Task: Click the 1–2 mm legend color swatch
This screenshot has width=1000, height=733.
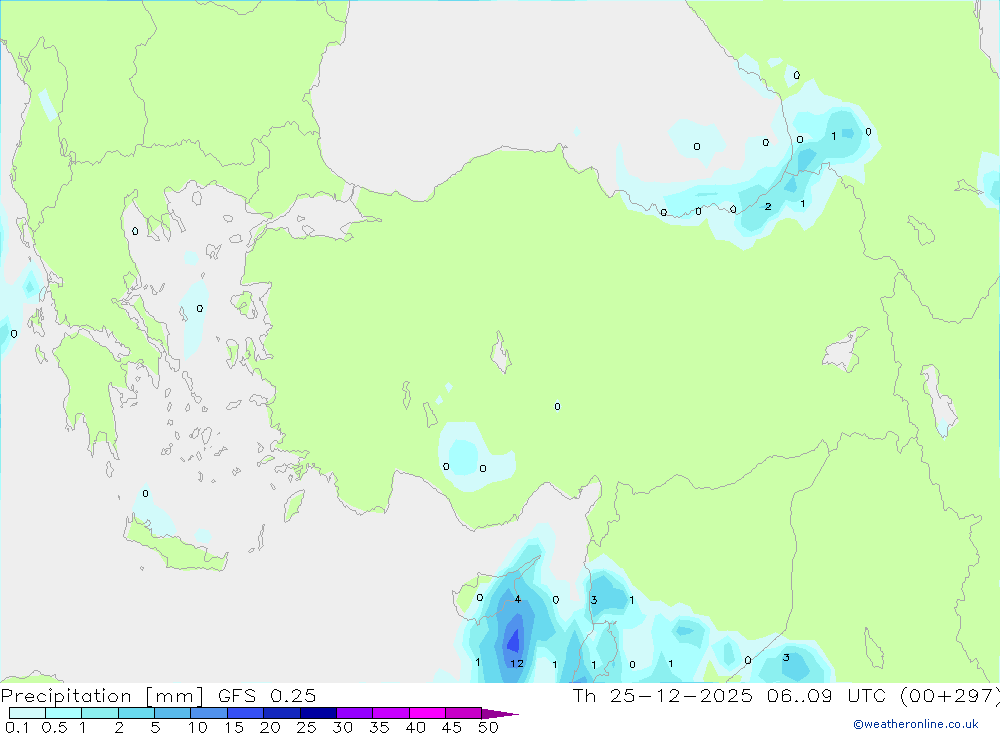Action: (99, 713)
